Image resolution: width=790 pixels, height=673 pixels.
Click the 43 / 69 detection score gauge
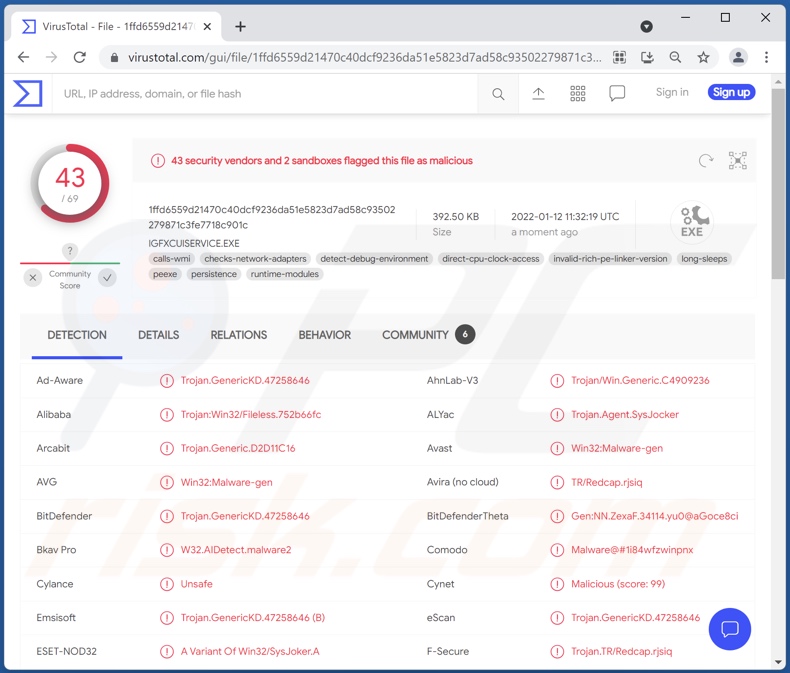(70, 184)
